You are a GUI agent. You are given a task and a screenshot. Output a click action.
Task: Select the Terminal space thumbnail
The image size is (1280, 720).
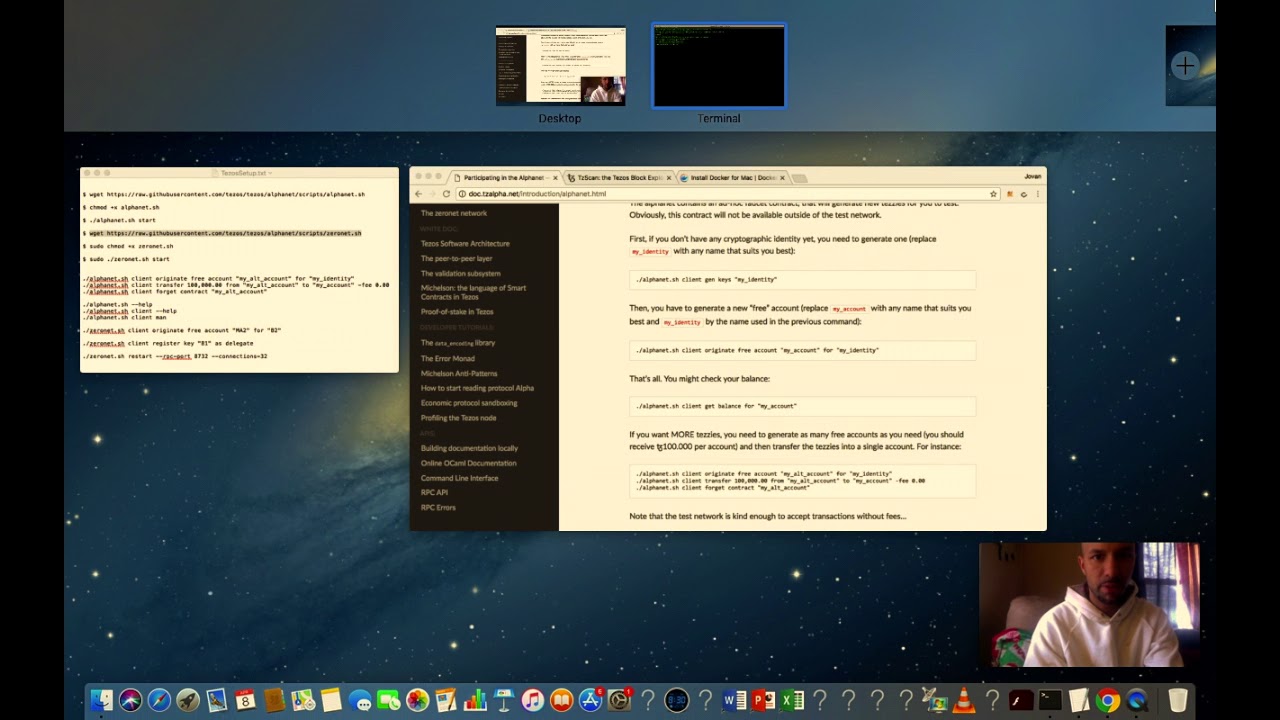(719, 66)
